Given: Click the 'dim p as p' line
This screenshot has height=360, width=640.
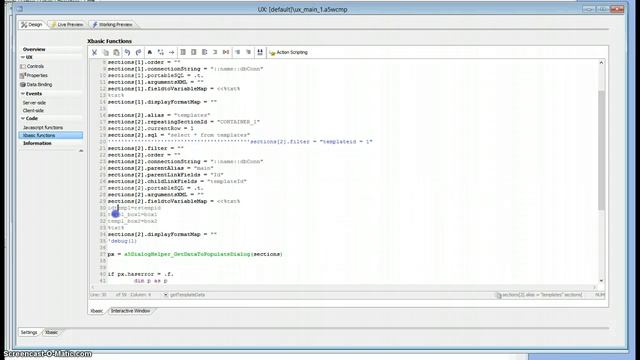Looking at the screenshot, I should [151, 281].
